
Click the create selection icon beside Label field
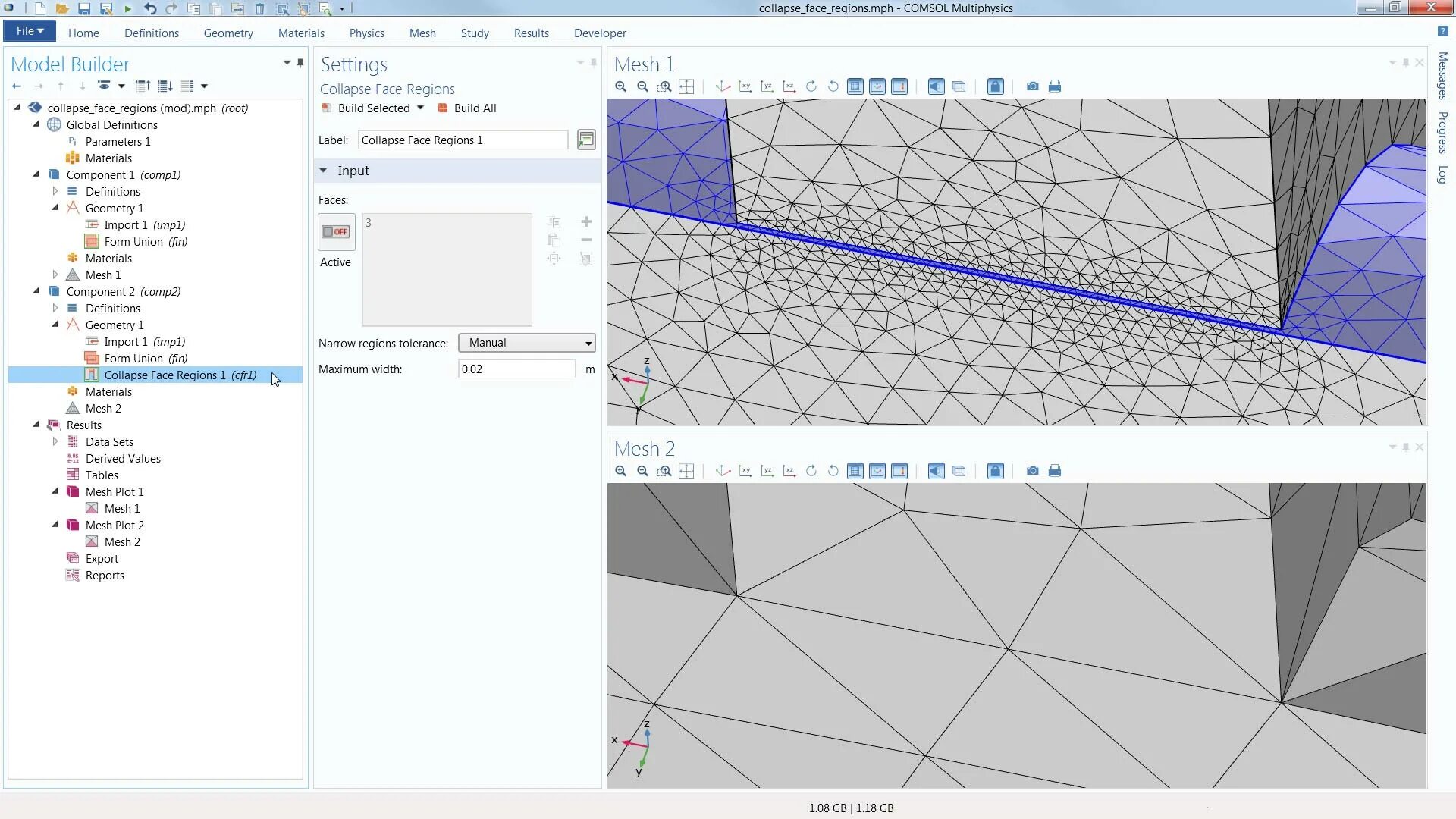pos(586,140)
